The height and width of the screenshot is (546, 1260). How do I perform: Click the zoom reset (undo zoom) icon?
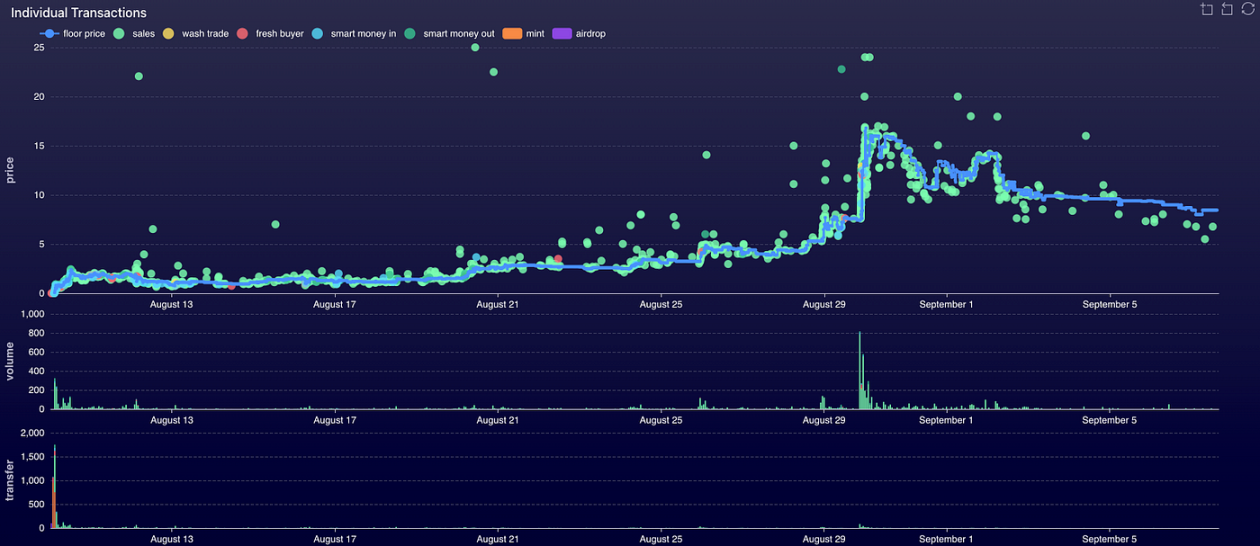tap(1227, 9)
